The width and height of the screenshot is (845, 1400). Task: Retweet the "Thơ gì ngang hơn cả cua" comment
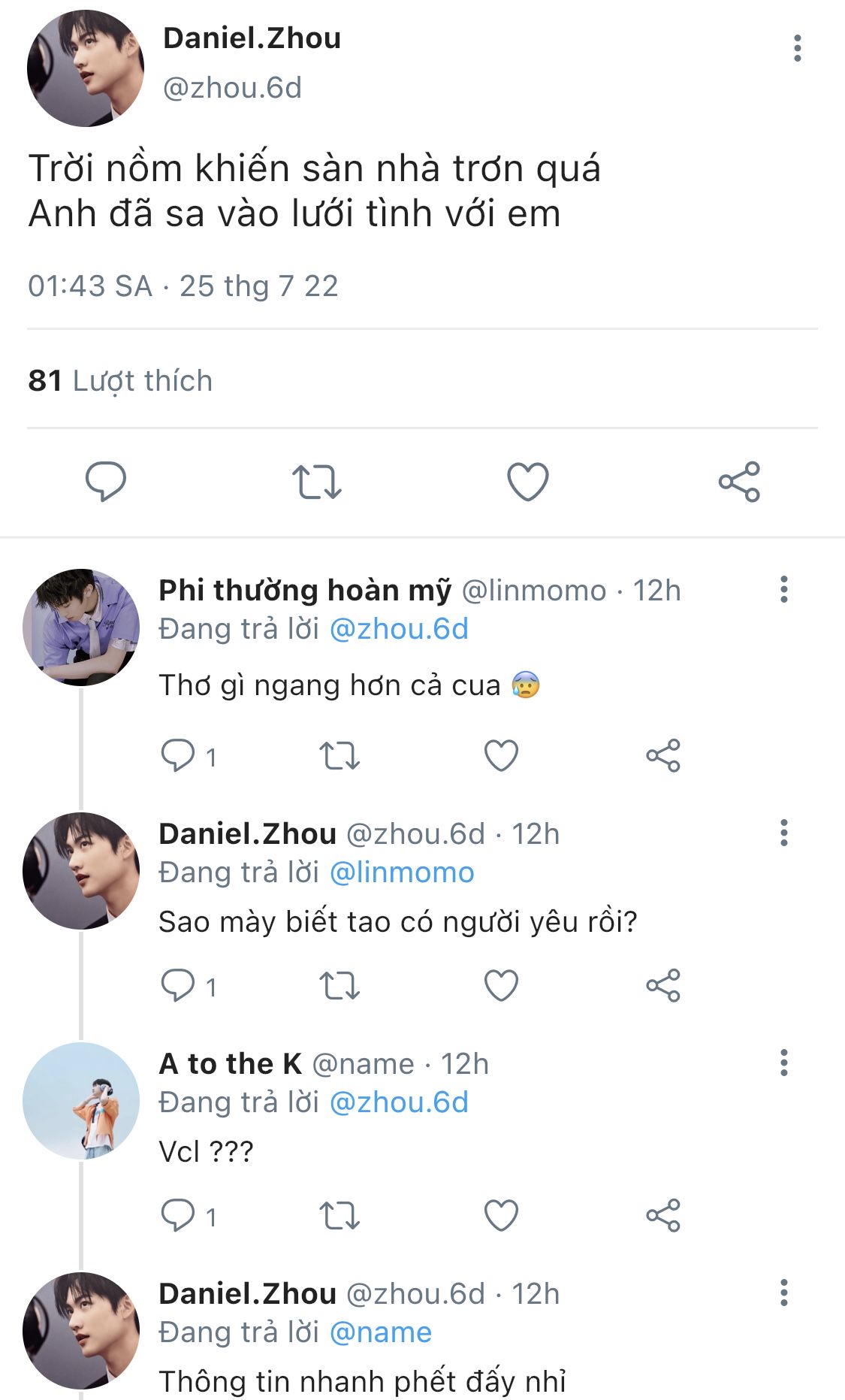[x=340, y=755]
